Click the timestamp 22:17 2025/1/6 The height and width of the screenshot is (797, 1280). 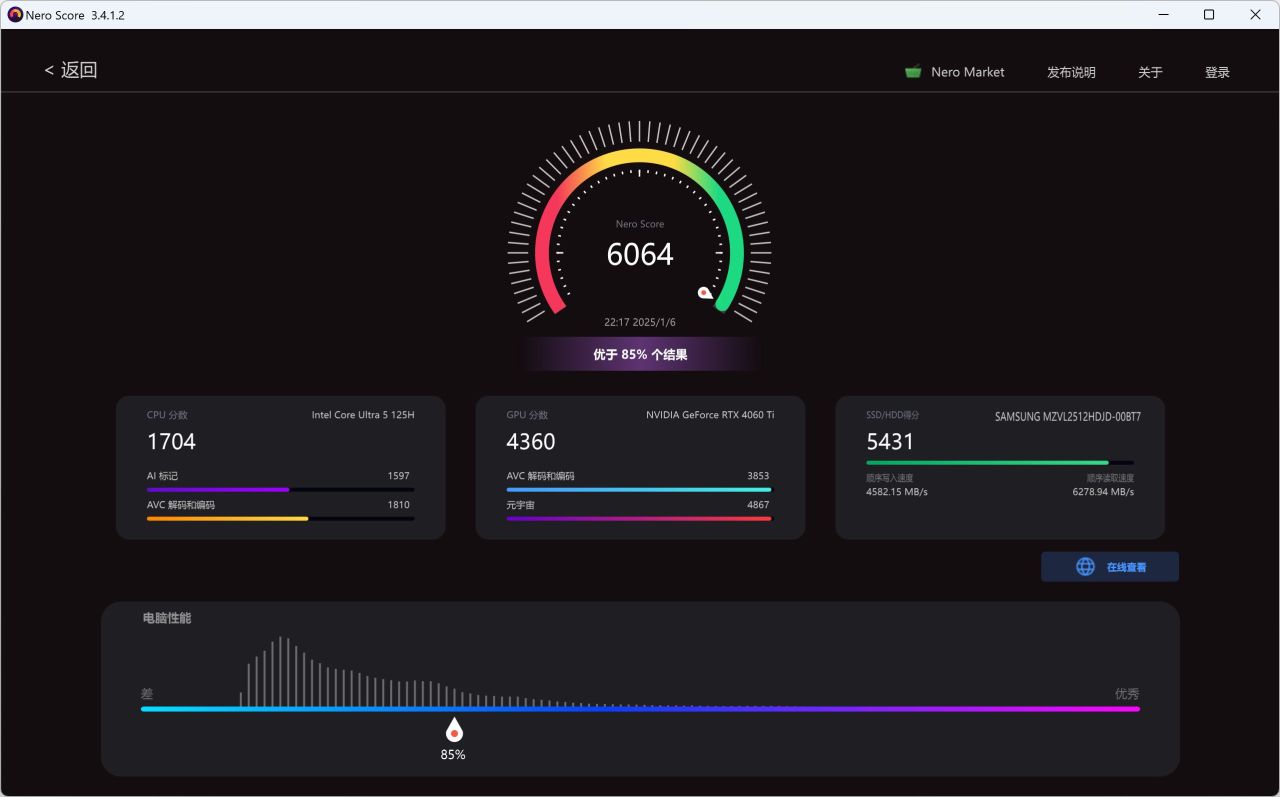coord(640,322)
